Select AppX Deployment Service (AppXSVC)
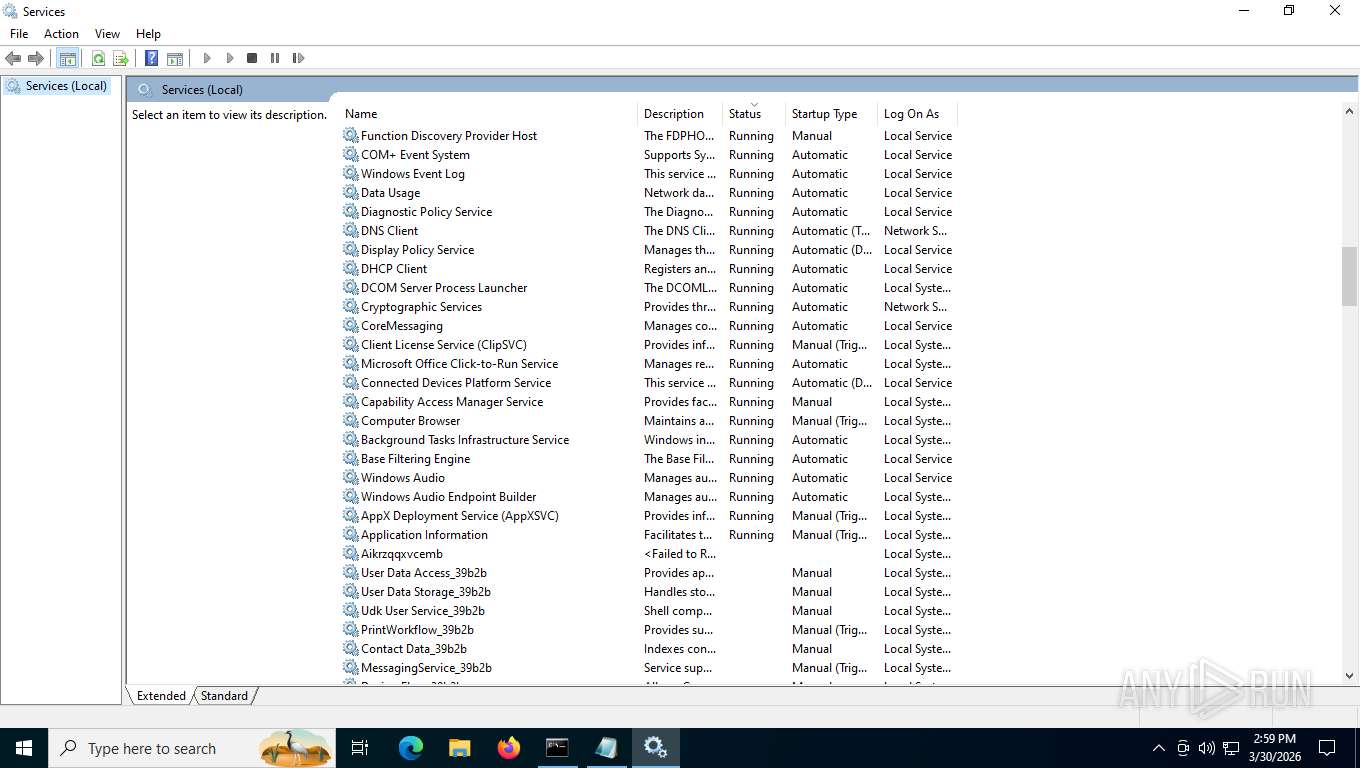This screenshot has height=768, width=1360. click(x=648, y=516)
